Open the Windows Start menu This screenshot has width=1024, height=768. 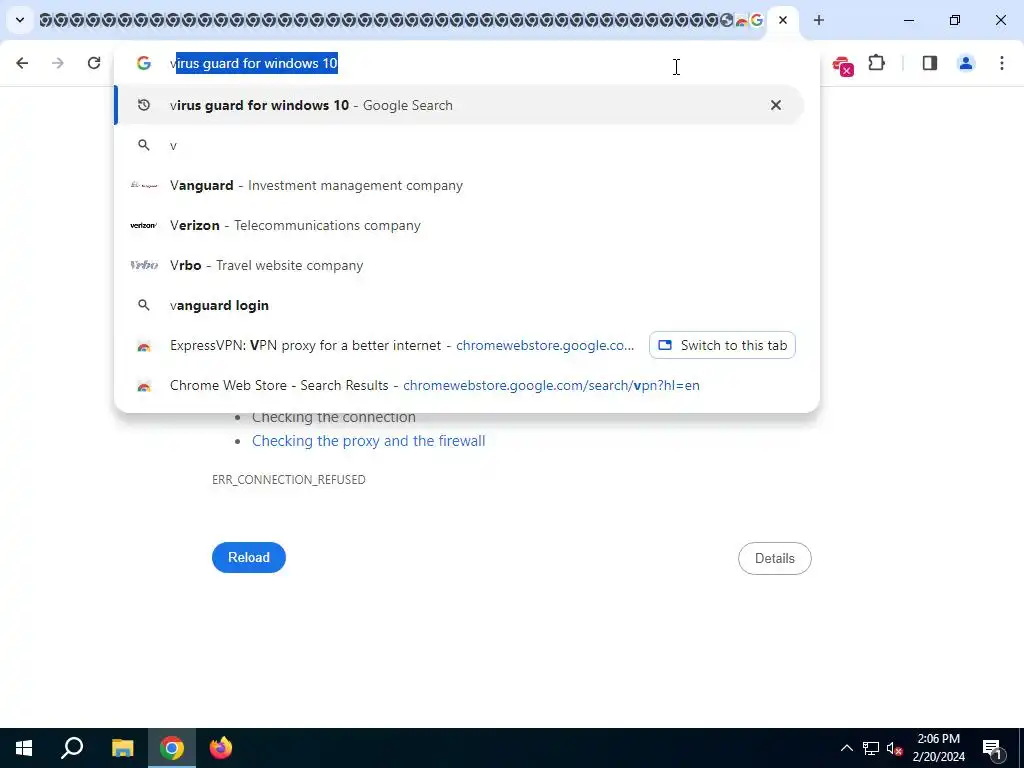[x=24, y=748]
